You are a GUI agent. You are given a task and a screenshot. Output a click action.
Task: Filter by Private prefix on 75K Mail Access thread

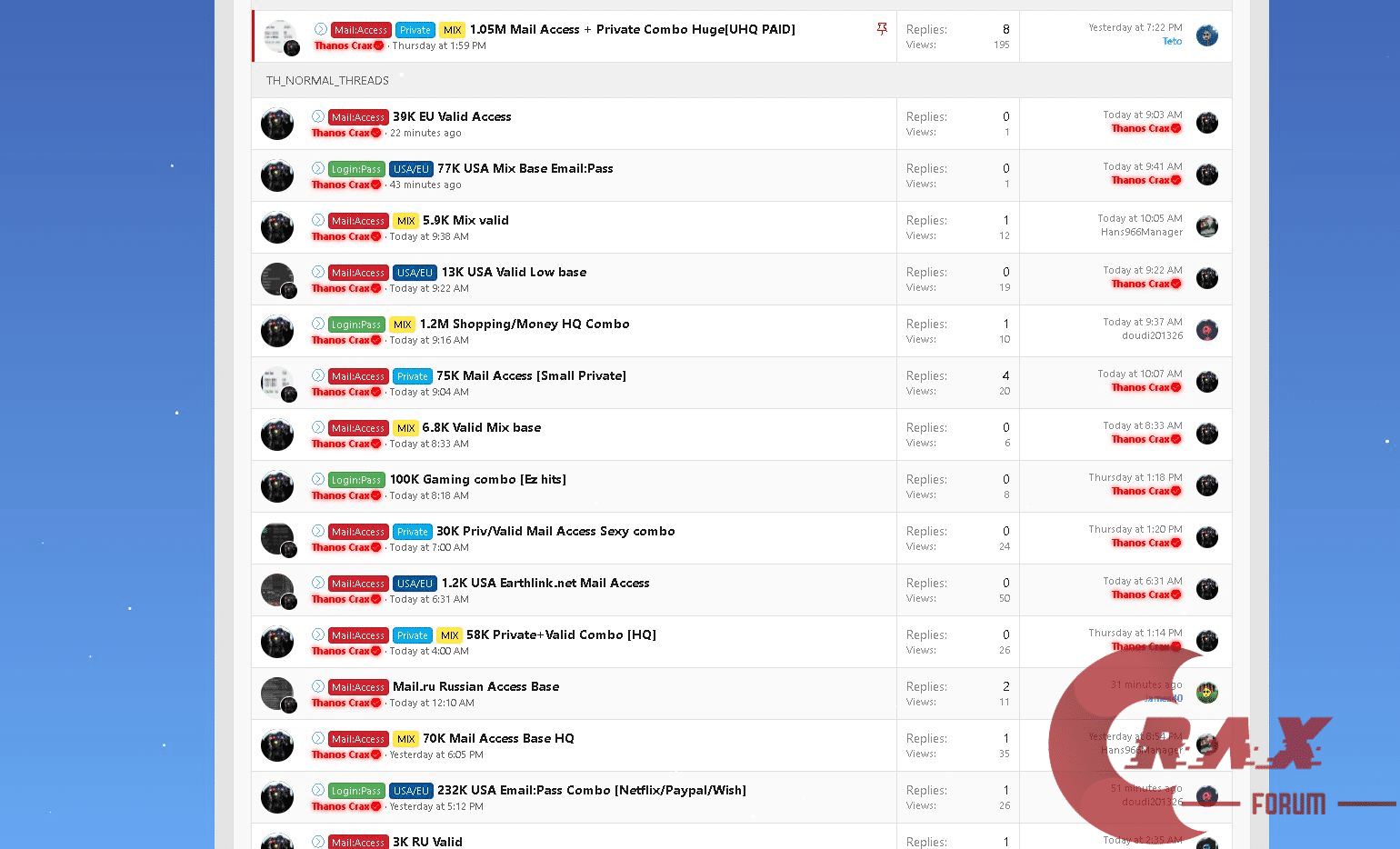click(x=413, y=376)
